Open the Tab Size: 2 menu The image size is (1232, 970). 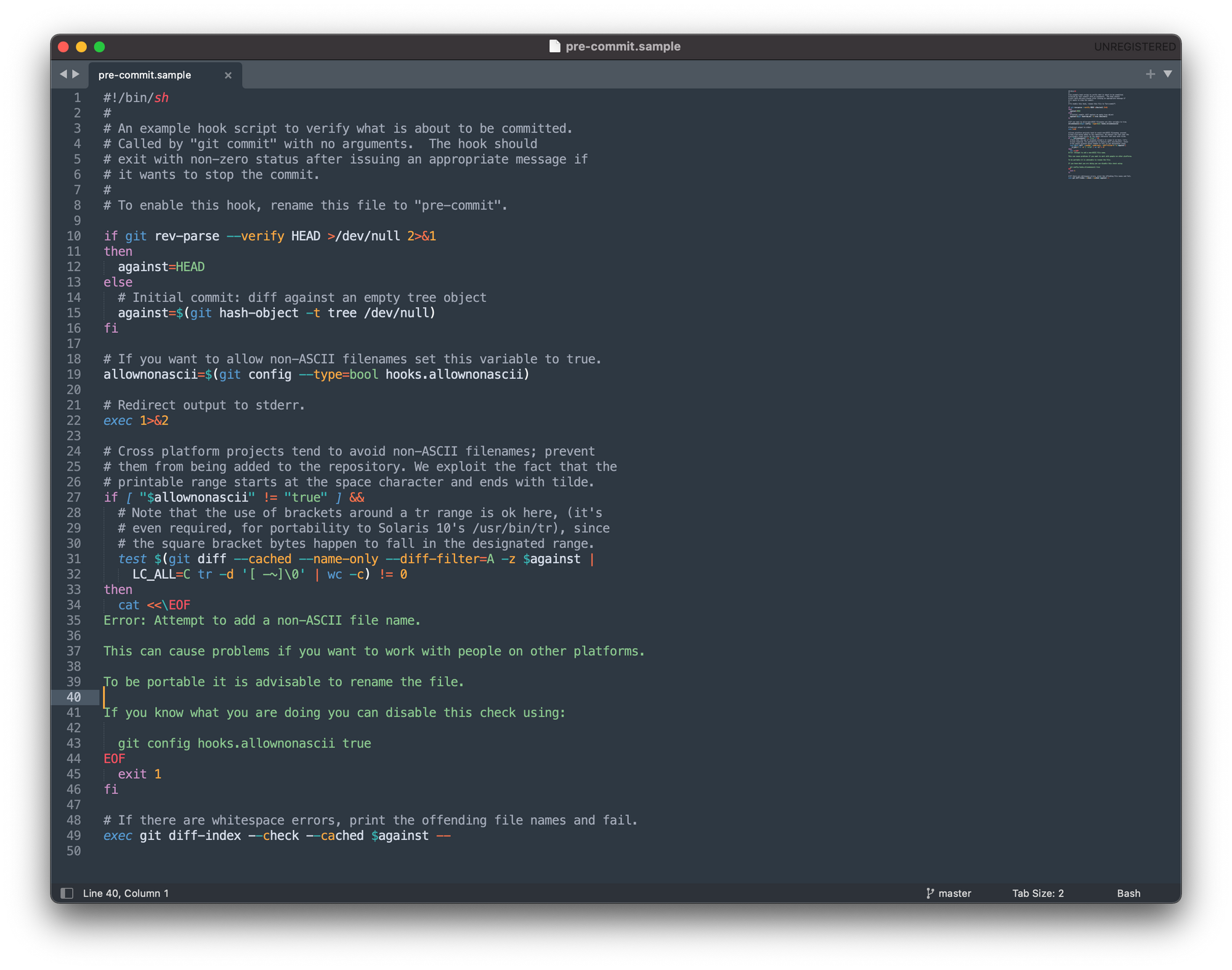[x=1038, y=893]
